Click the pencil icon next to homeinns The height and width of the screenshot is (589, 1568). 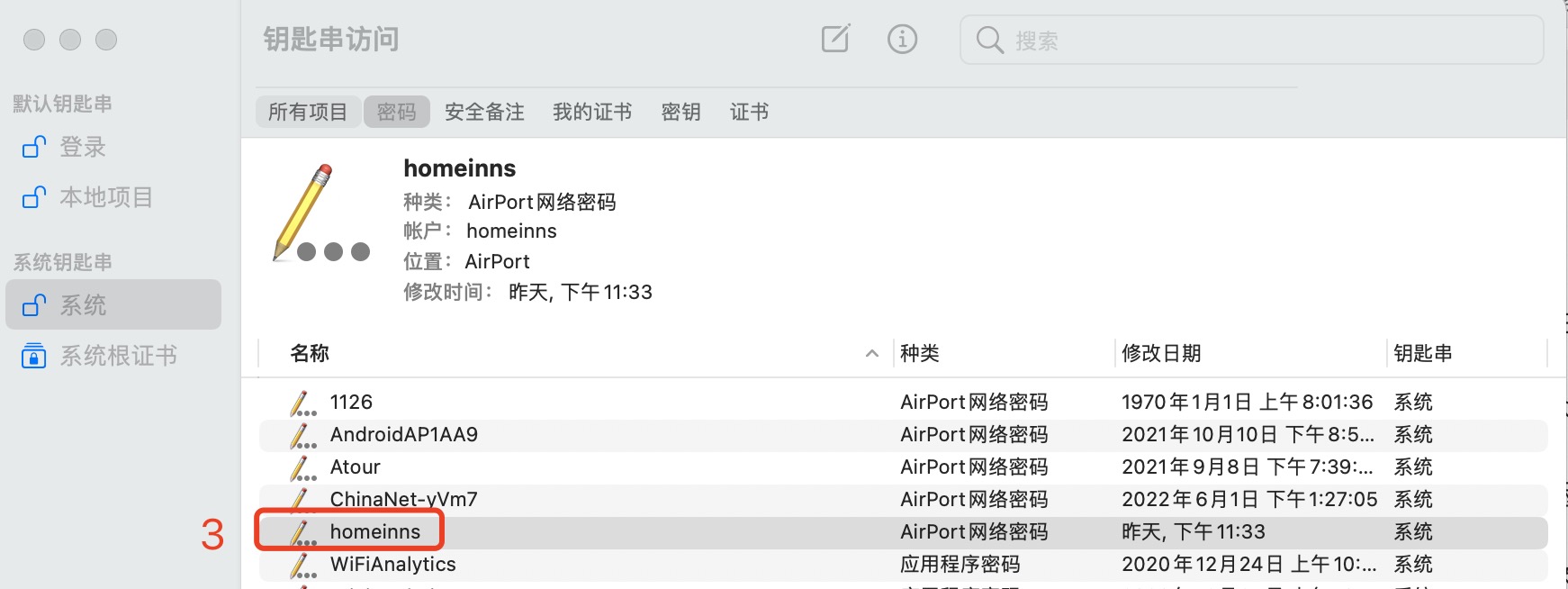click(x=303, y=532)
